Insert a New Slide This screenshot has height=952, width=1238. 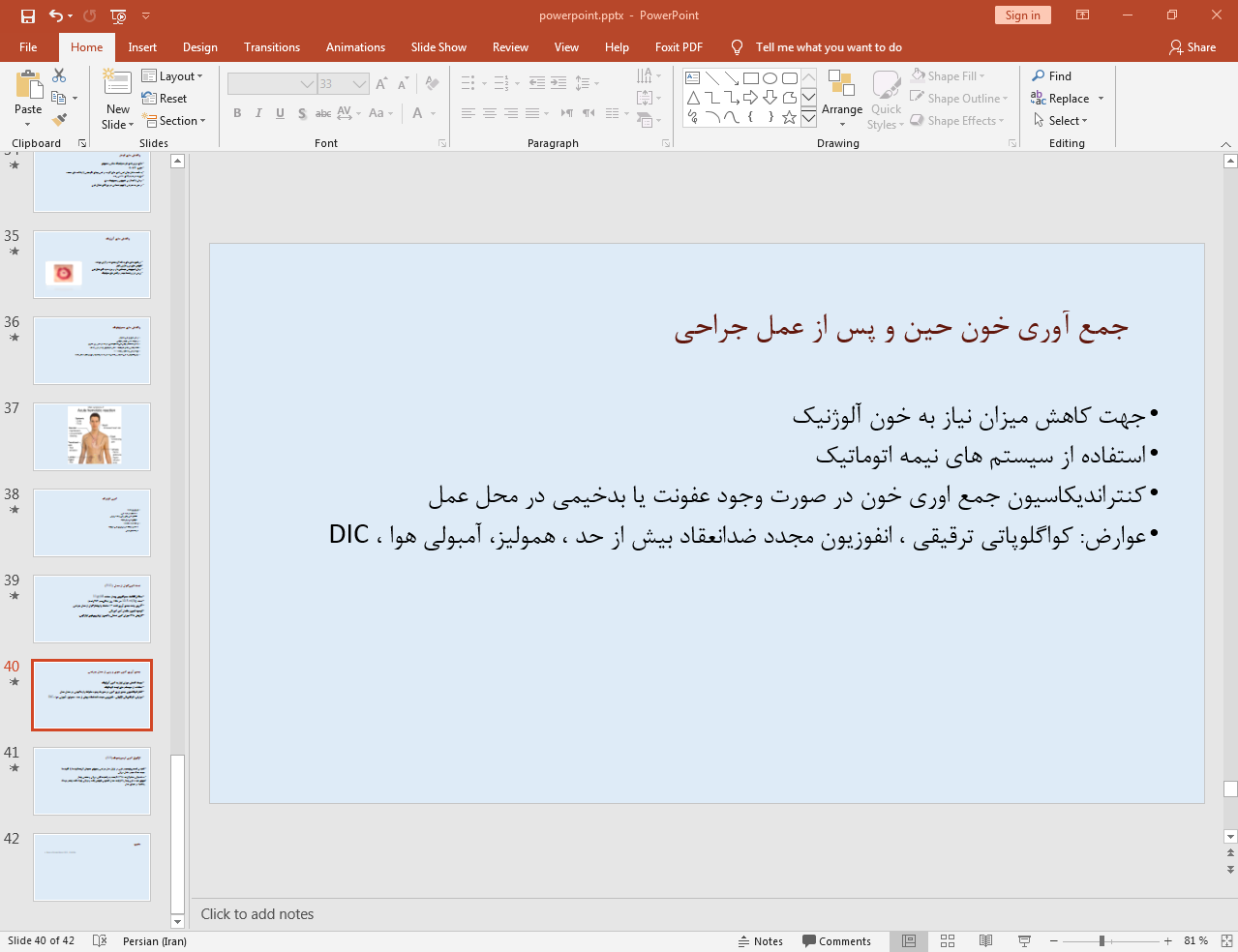tap(118, 98)
